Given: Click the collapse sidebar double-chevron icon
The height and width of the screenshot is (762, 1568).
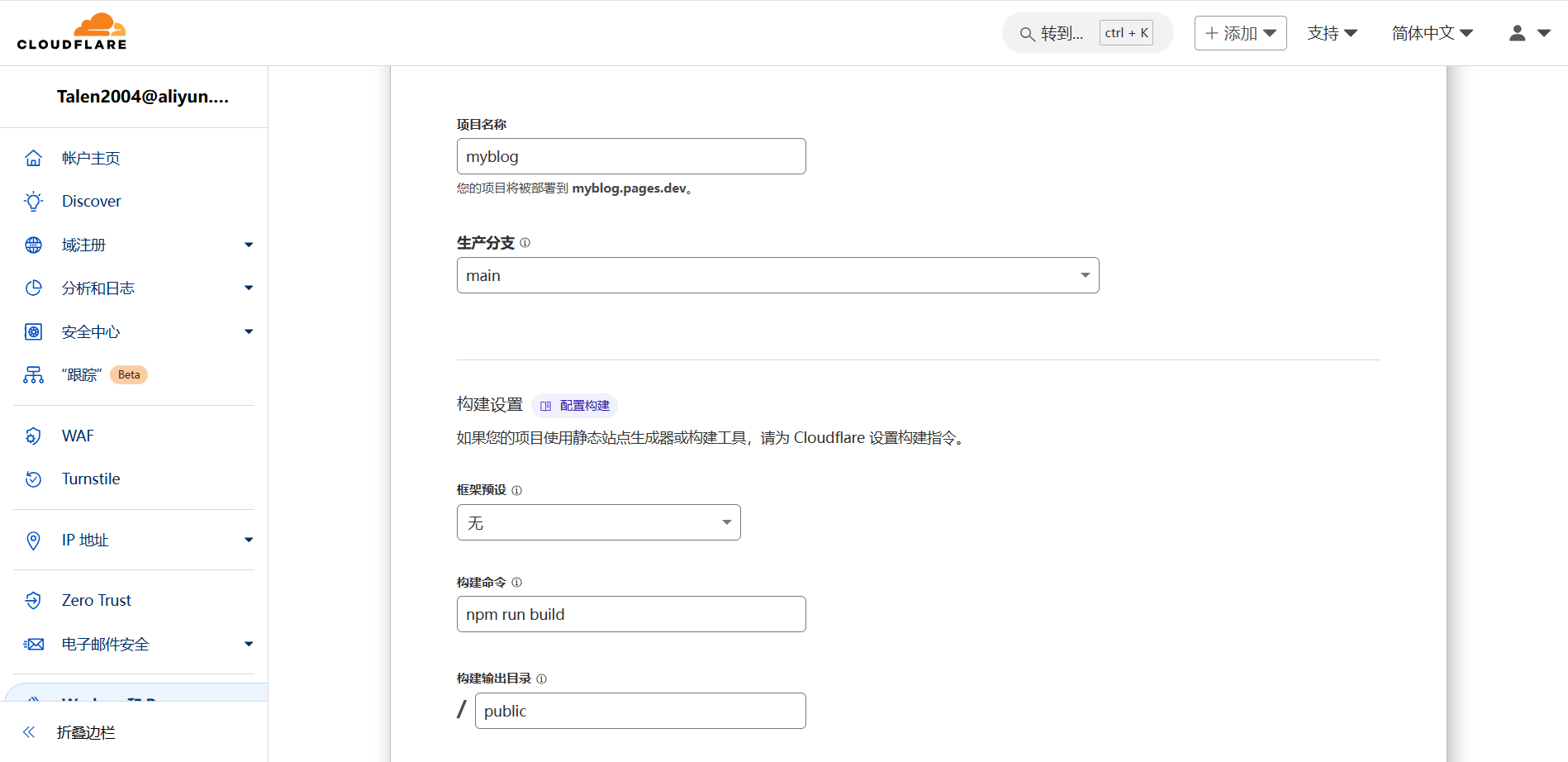Looking at the screenshot, I should [x=30, y=732].
